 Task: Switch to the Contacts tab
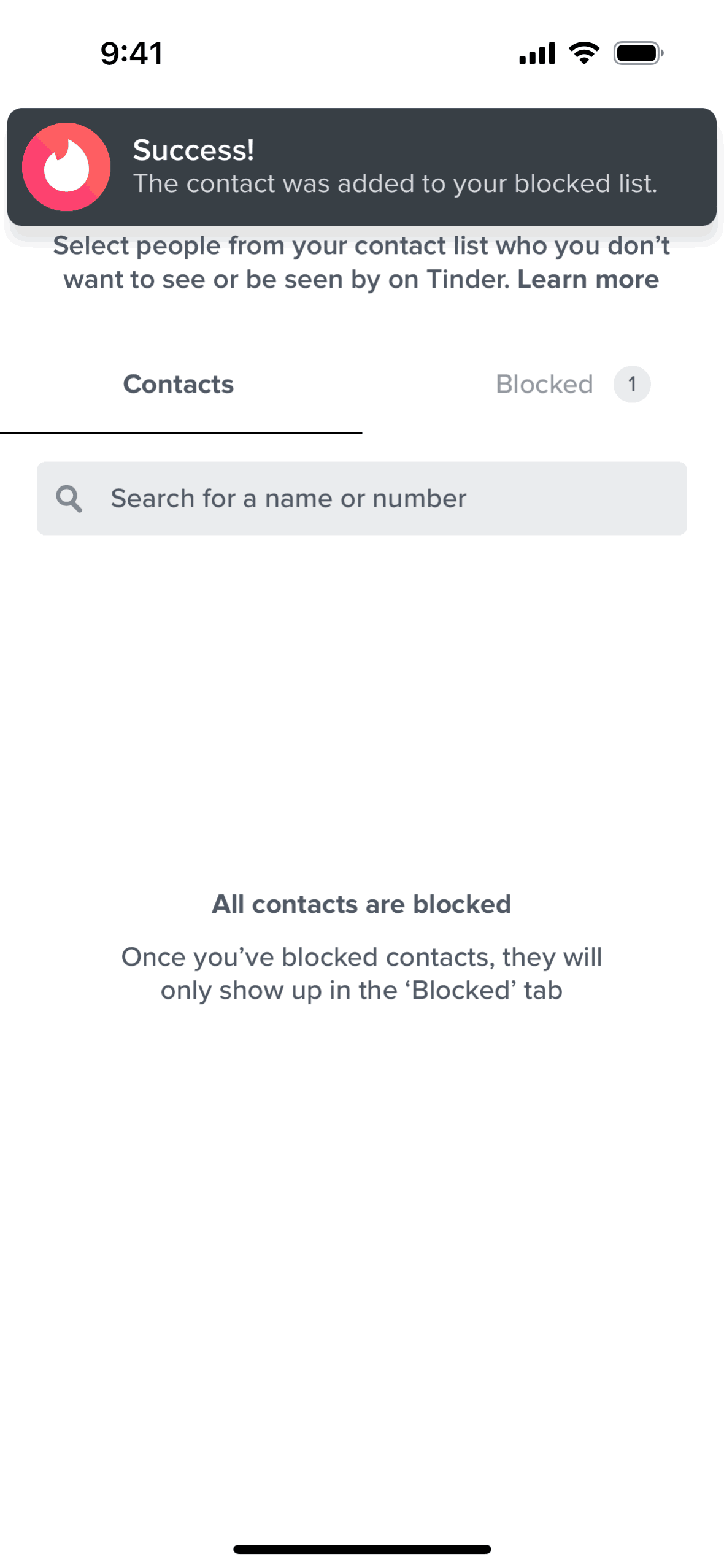click(x=179, y=385)
